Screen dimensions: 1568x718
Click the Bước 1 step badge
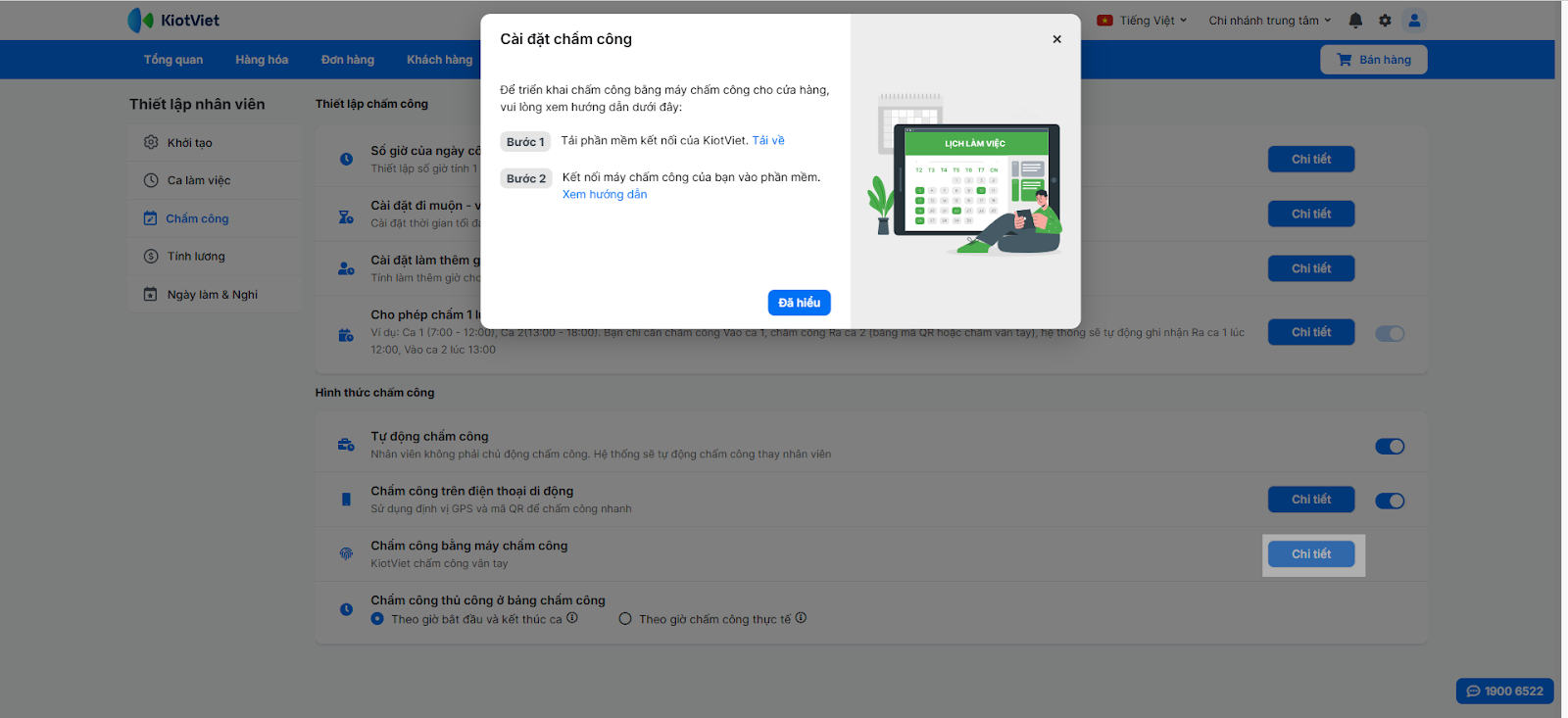(525, 142)
